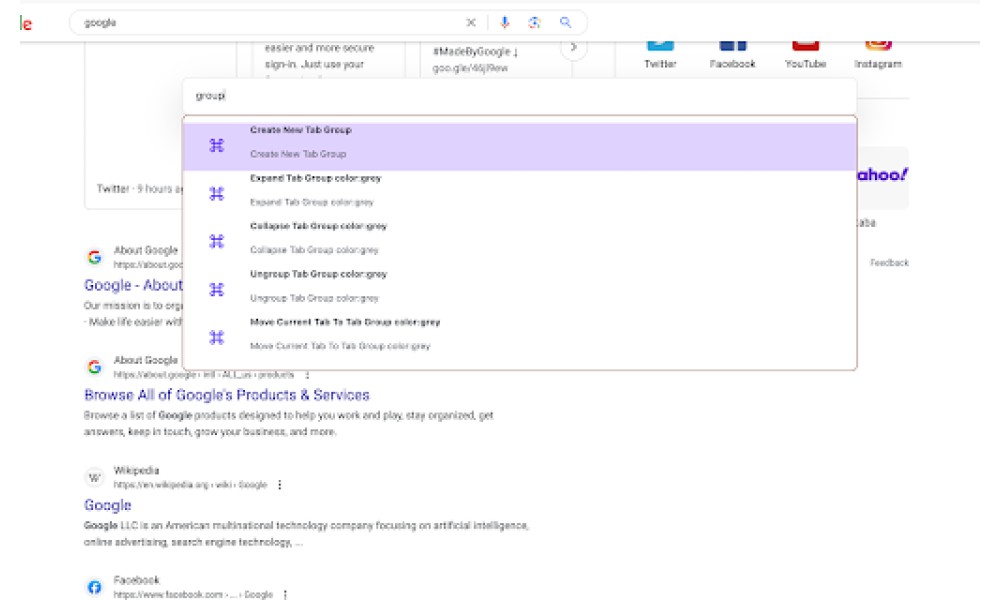Image resolution: width=1000 pixels, height=600 pixels.
Task: Open the goo.gle link in the tweet card
Action: tap(470, 68)
